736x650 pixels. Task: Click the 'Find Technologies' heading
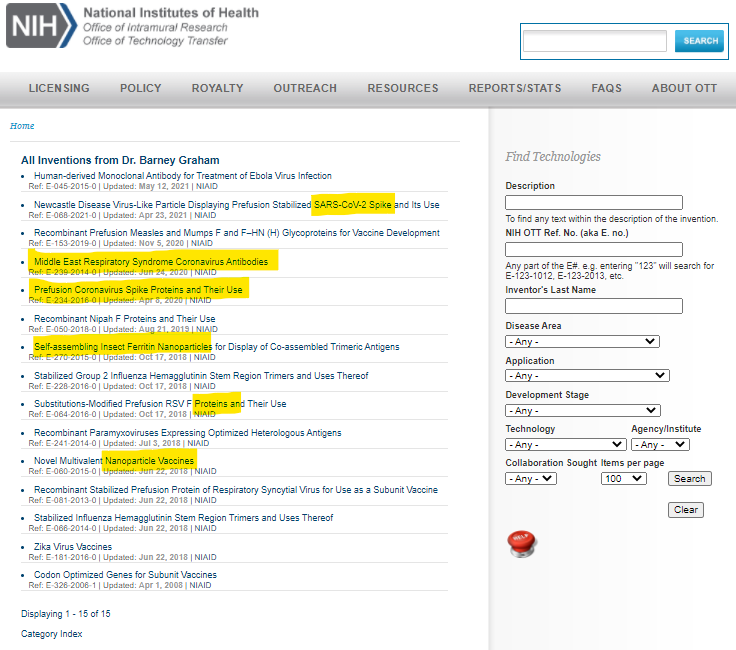[x=553, y=156]
